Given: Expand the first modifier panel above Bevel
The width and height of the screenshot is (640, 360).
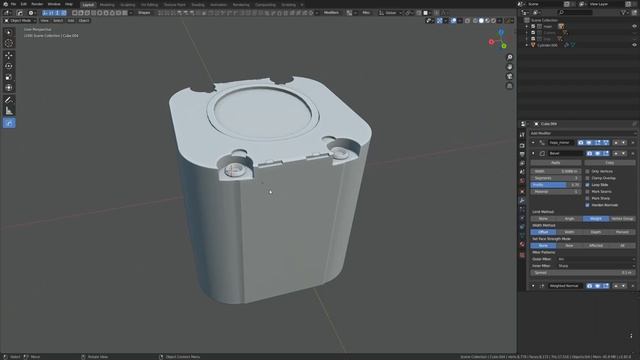Looking at the screenshot, I should (x=533, y=143).
